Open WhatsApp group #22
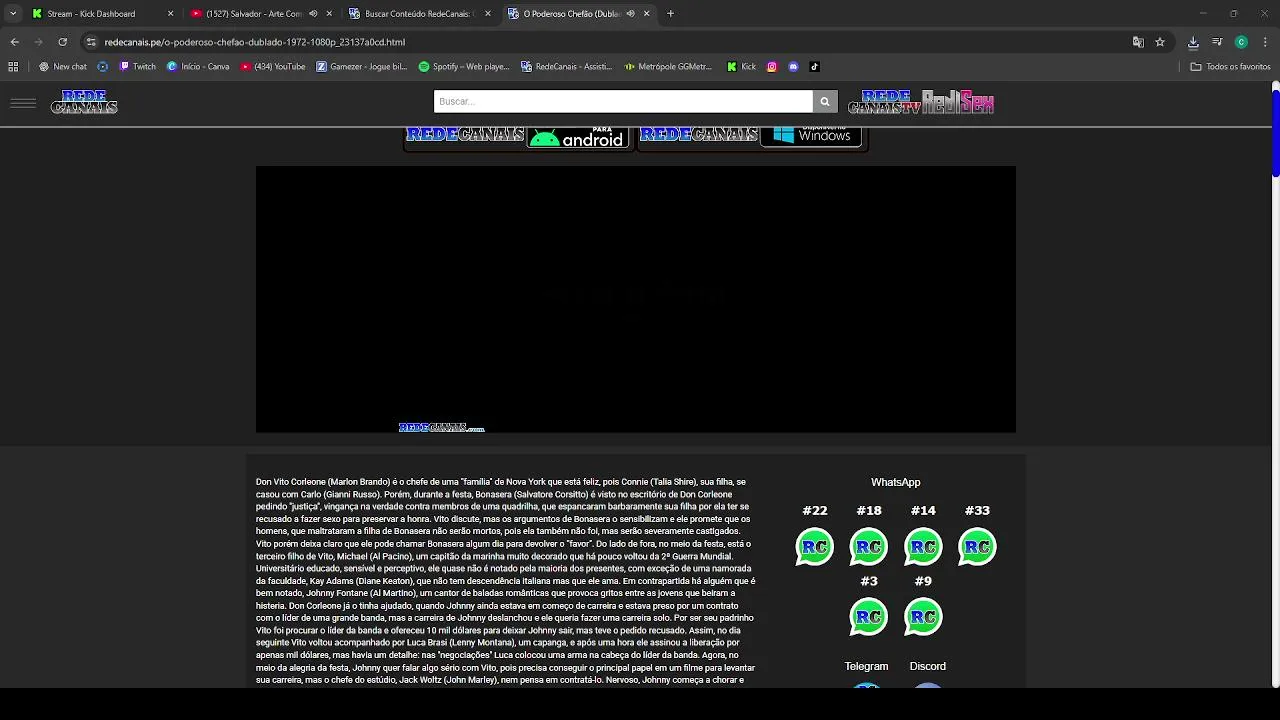 point(815,546)
